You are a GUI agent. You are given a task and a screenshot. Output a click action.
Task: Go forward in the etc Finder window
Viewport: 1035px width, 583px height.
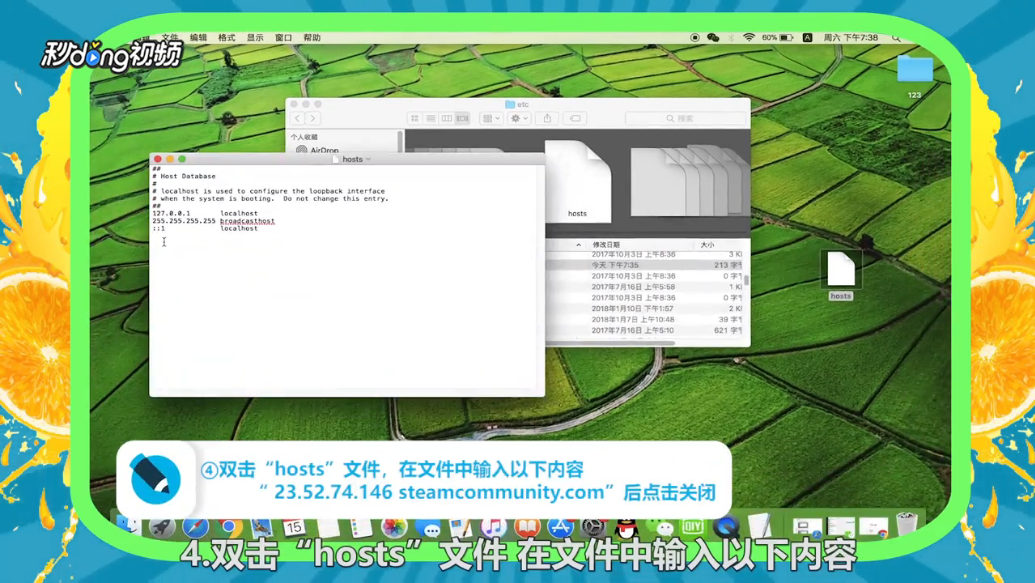(313, 118)
